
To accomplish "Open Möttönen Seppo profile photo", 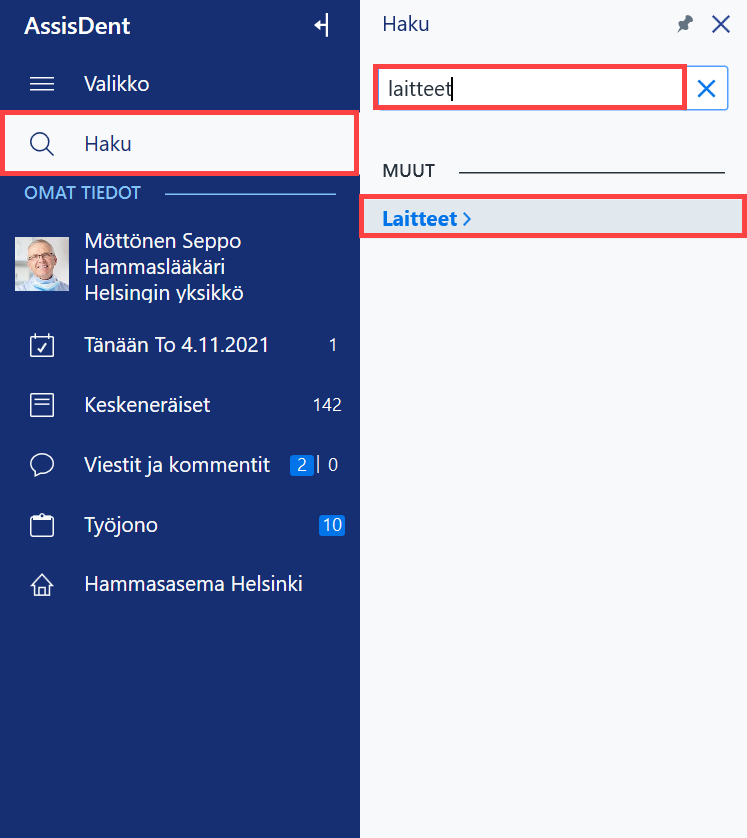I will coord(42,264).
